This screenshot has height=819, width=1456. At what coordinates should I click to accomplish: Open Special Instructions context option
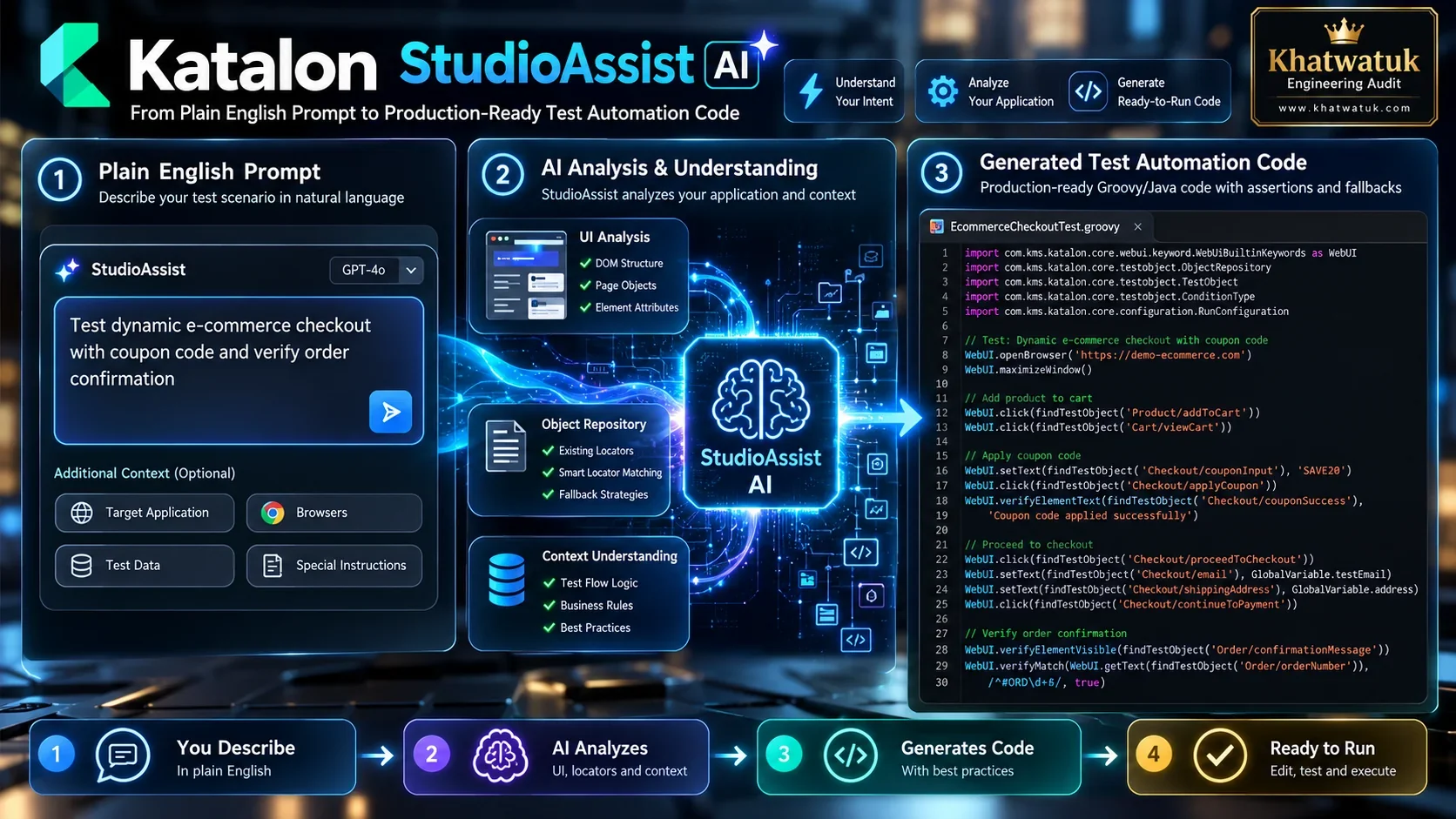334,566
